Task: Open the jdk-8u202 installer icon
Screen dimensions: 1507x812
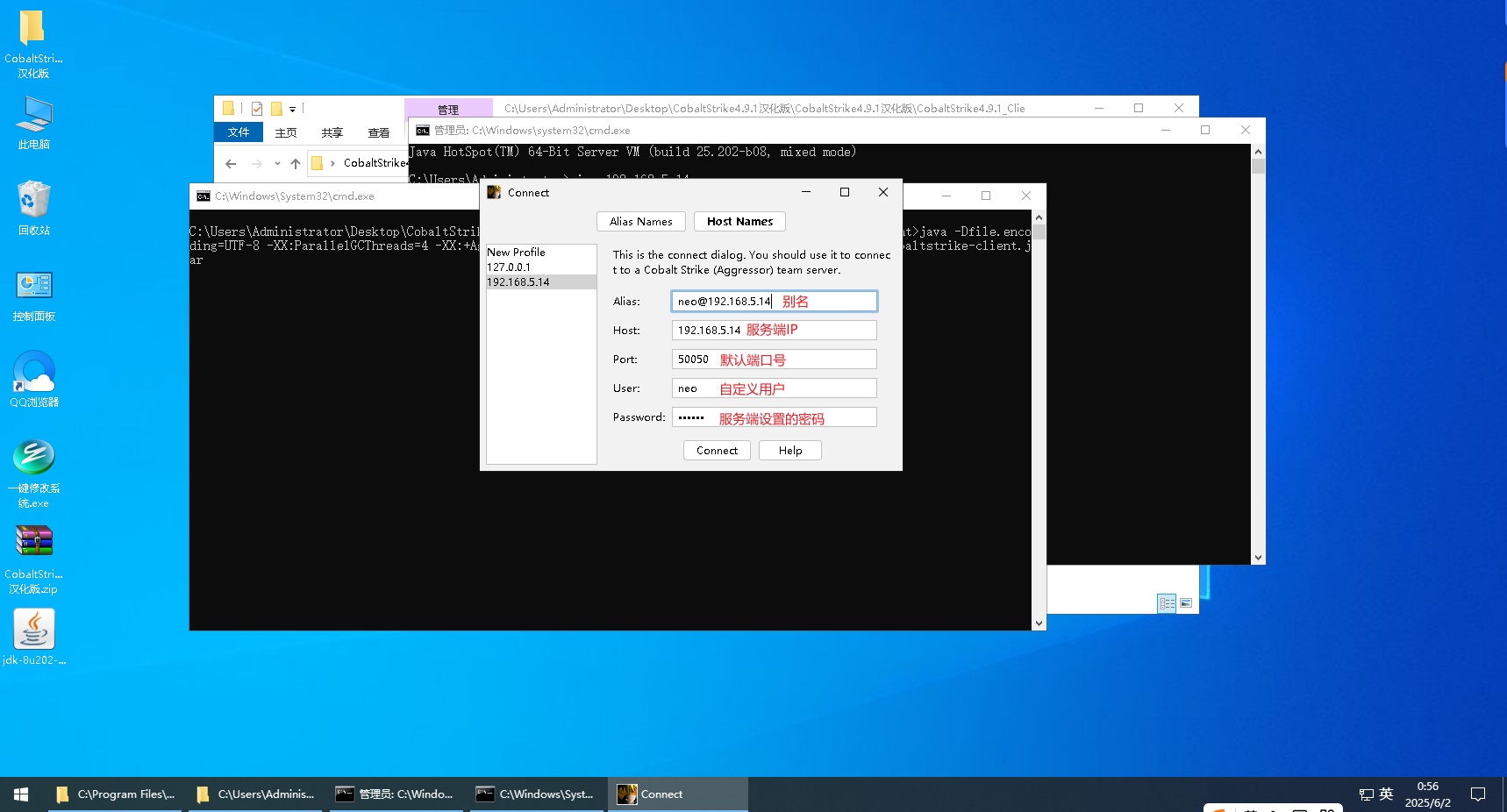Action: 33,637
